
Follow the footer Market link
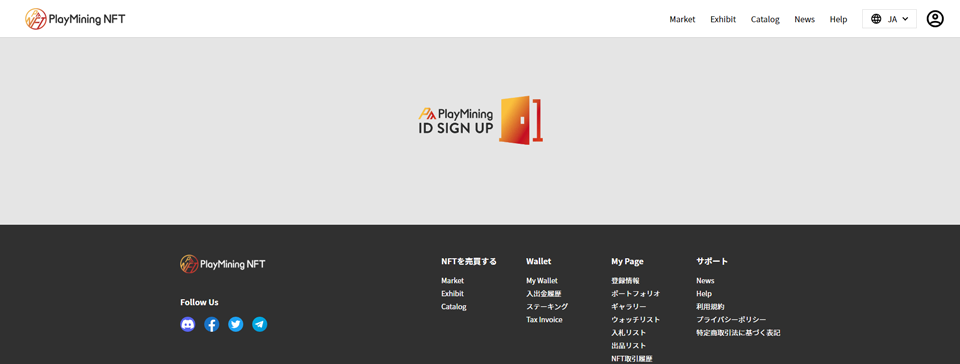[452, 281]
